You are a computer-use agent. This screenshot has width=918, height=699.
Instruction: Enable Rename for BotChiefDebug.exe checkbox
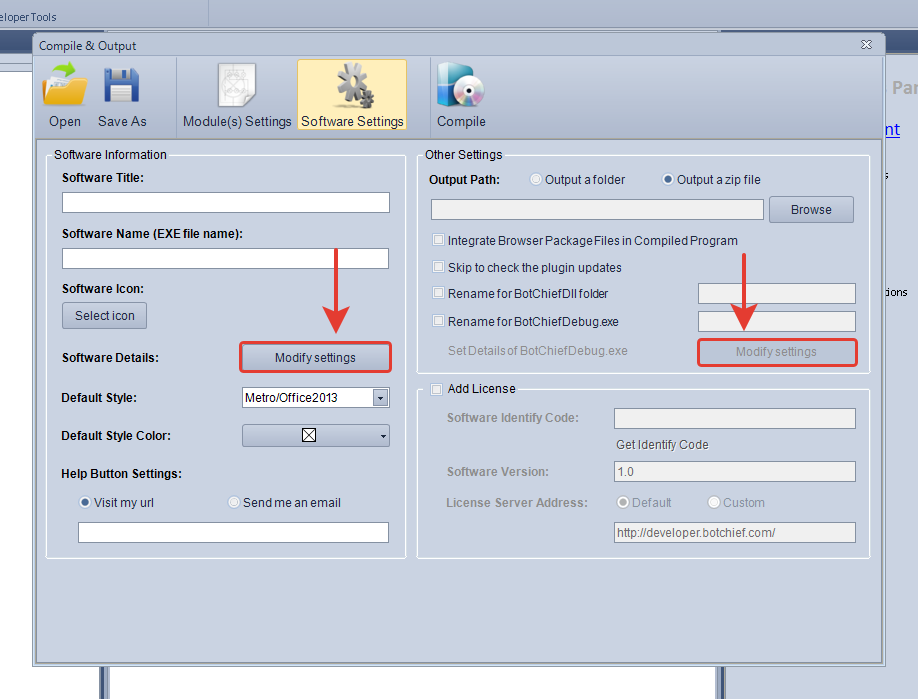(438, 321)
